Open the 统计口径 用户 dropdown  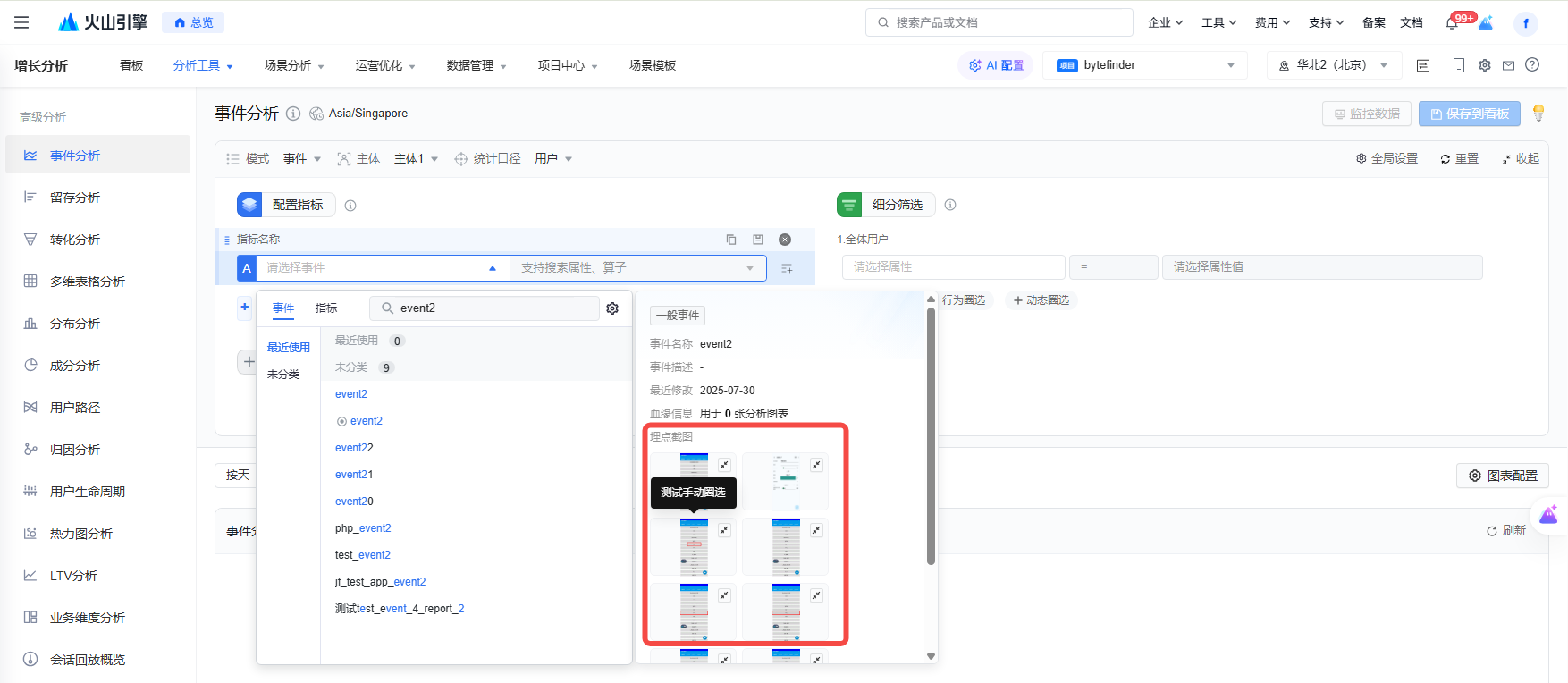pyautogui.click(x=552, y=159)
